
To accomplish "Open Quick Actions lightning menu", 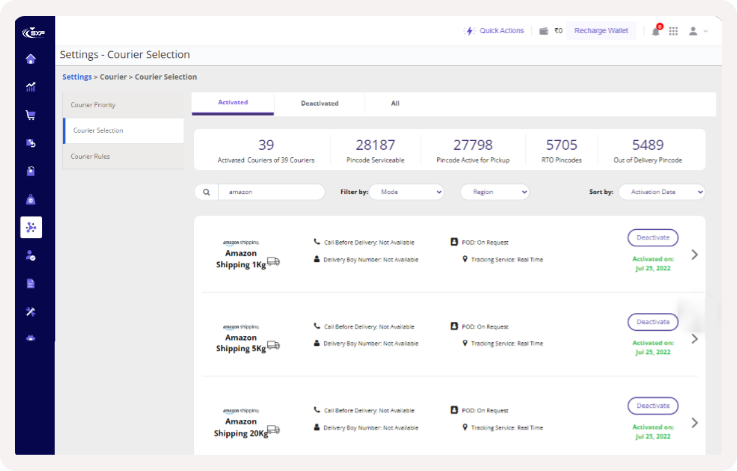I will point(494,31).
